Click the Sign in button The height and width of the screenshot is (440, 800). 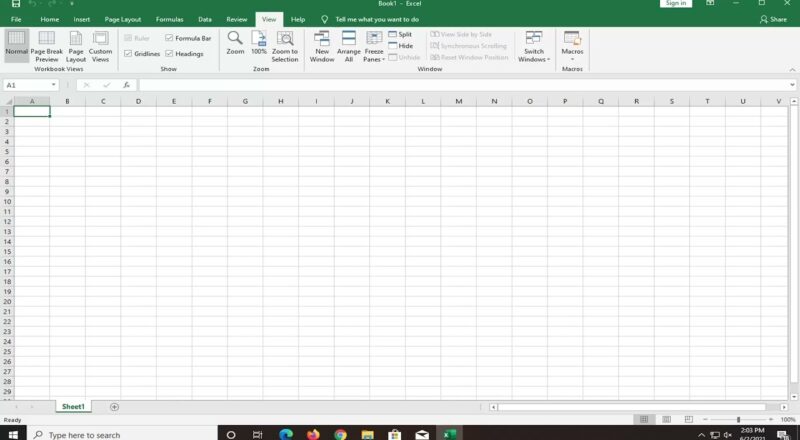click(676, 3)
